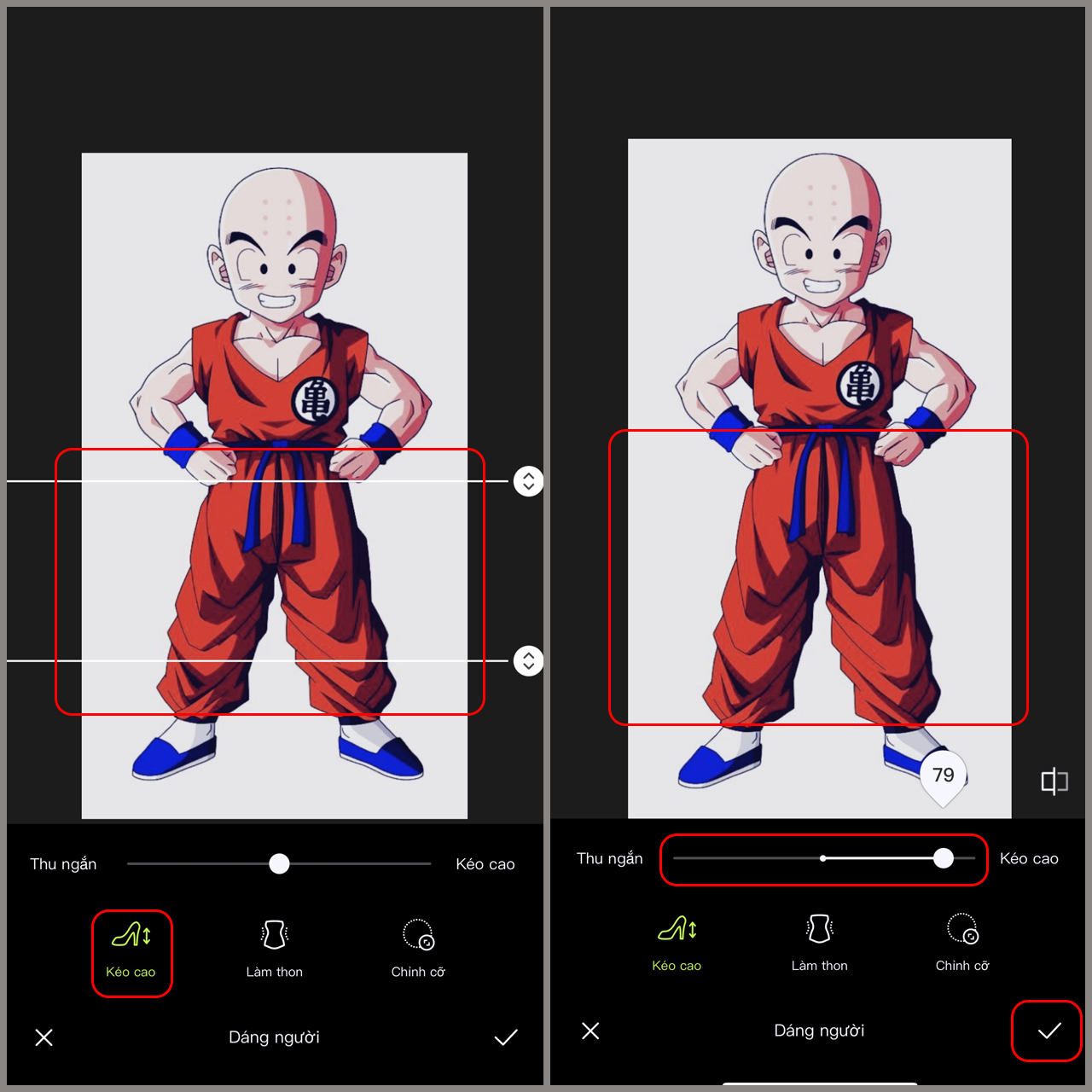
Task: Click the height slider knob in right panel
Action: tap(943, 858)
